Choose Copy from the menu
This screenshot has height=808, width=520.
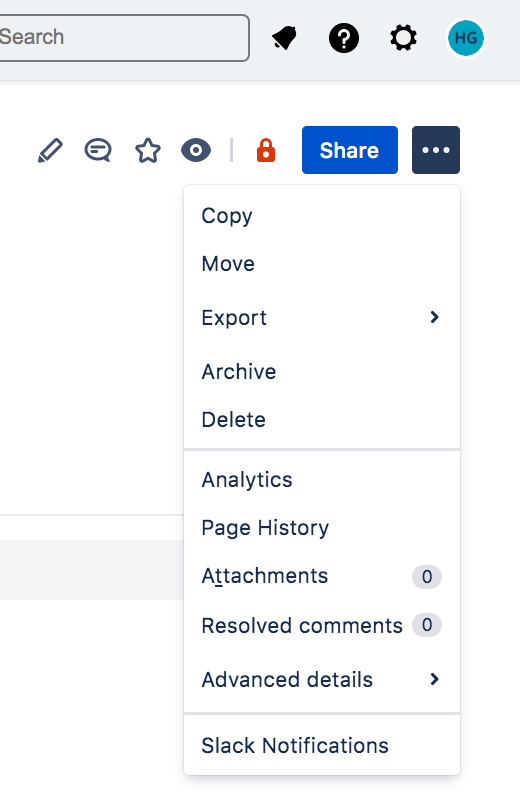point(322,215)
